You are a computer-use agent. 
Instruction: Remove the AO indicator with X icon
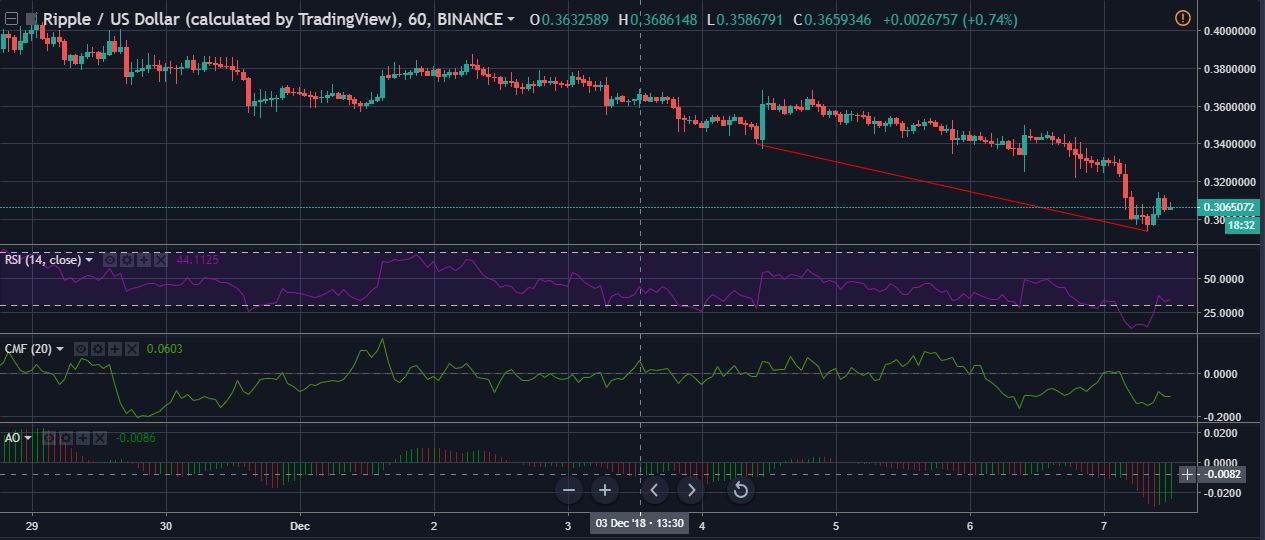(99, 438)
